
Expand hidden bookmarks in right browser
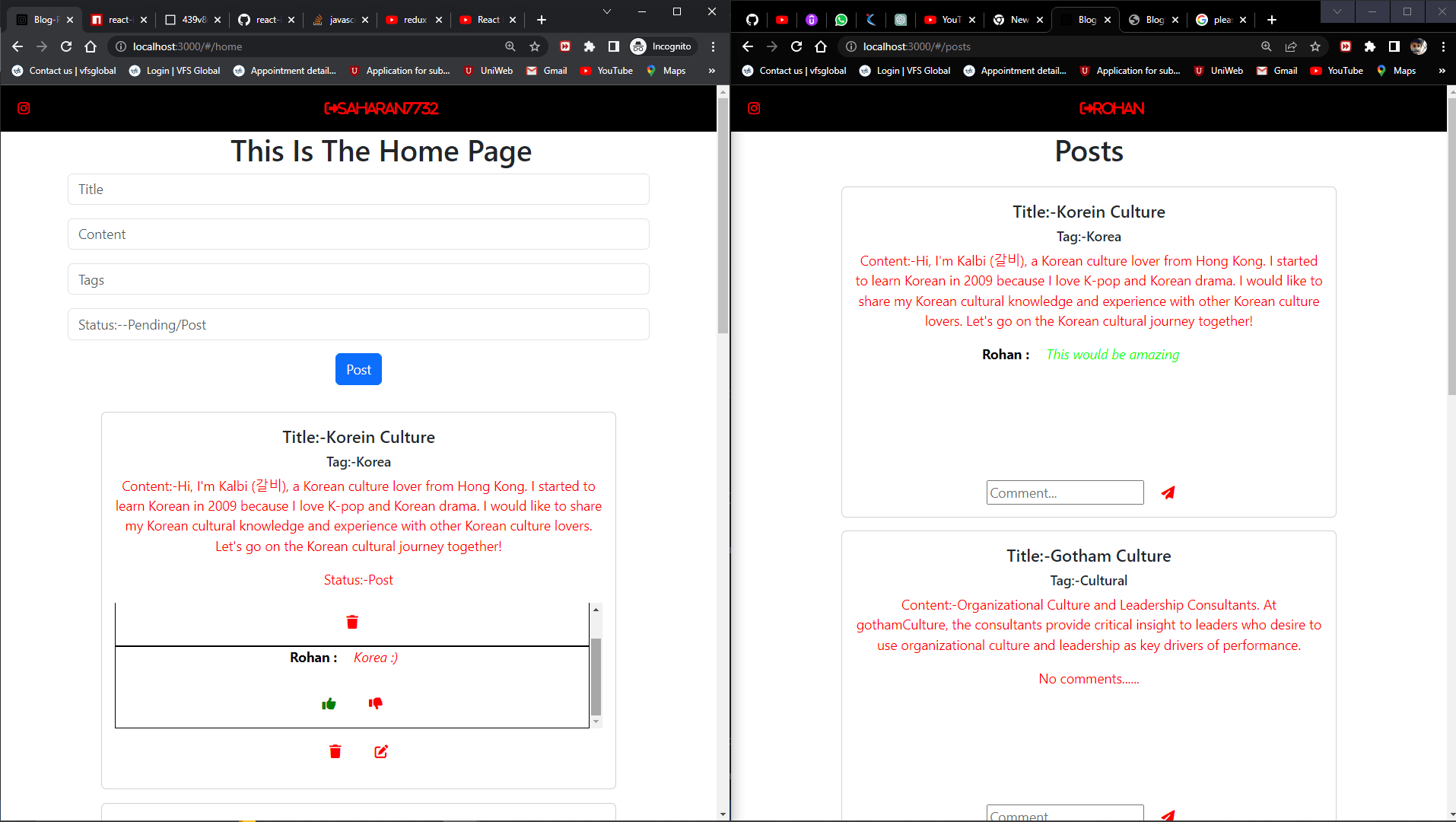(1442, 71)
